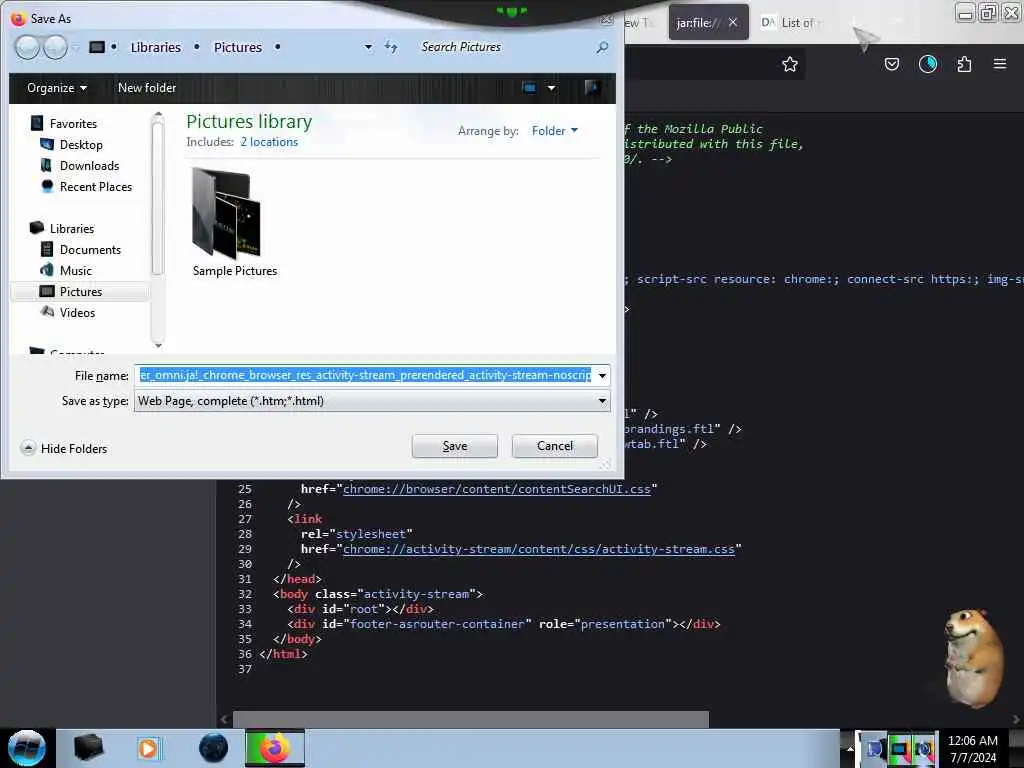Select Desktop in the navigation pane
Screen dimensions: 1024x768
(81, 144)
